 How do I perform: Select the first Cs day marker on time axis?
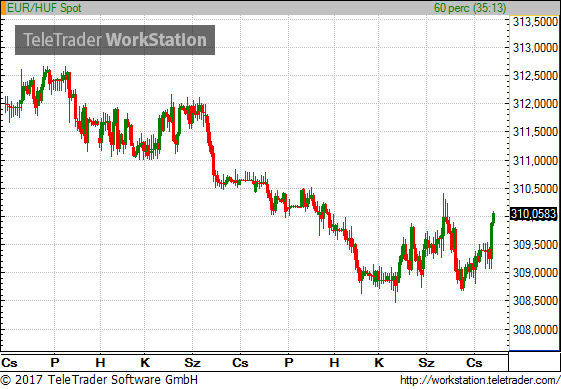(9, 363)
